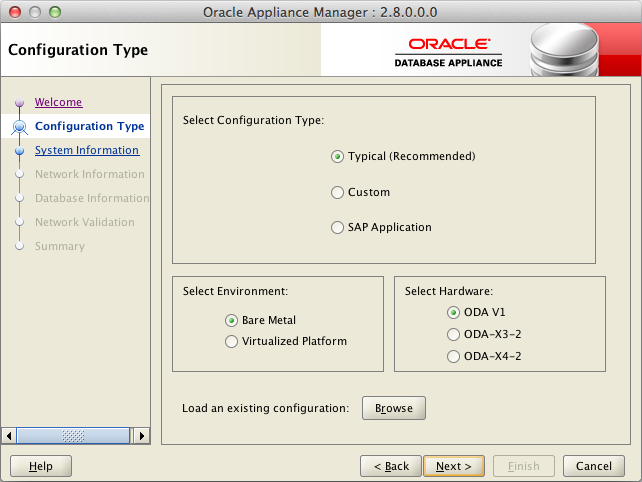Click the sidebar scrollbar right arrow
642x482 pixels.
tap(142, 436)
